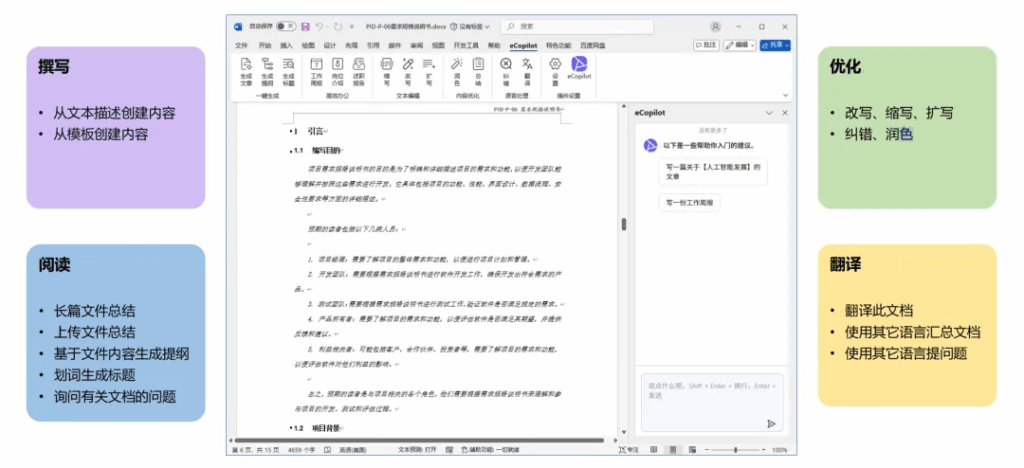Toggle the 自动保存 autosave switch
The height and width of the screenshot is (468, 1024).
tap(285, 26)
